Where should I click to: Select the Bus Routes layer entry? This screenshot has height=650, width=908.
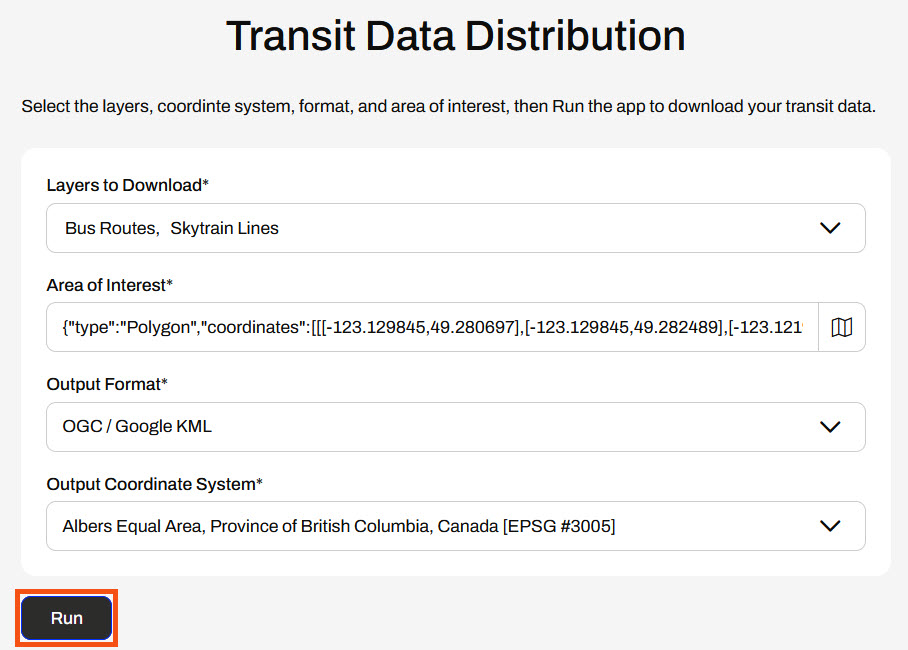[x=110, y=228]
